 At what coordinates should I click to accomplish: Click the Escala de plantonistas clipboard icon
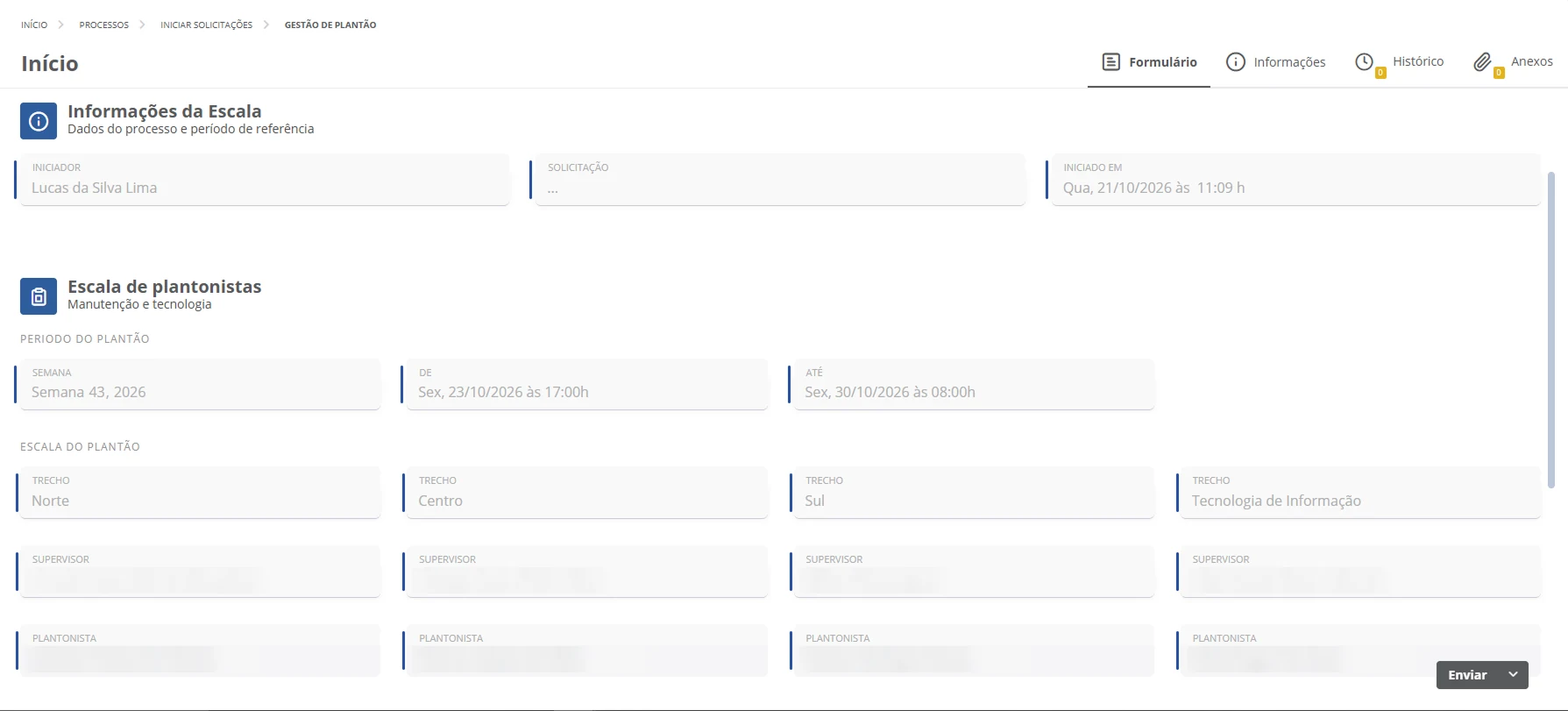[39, 296]
